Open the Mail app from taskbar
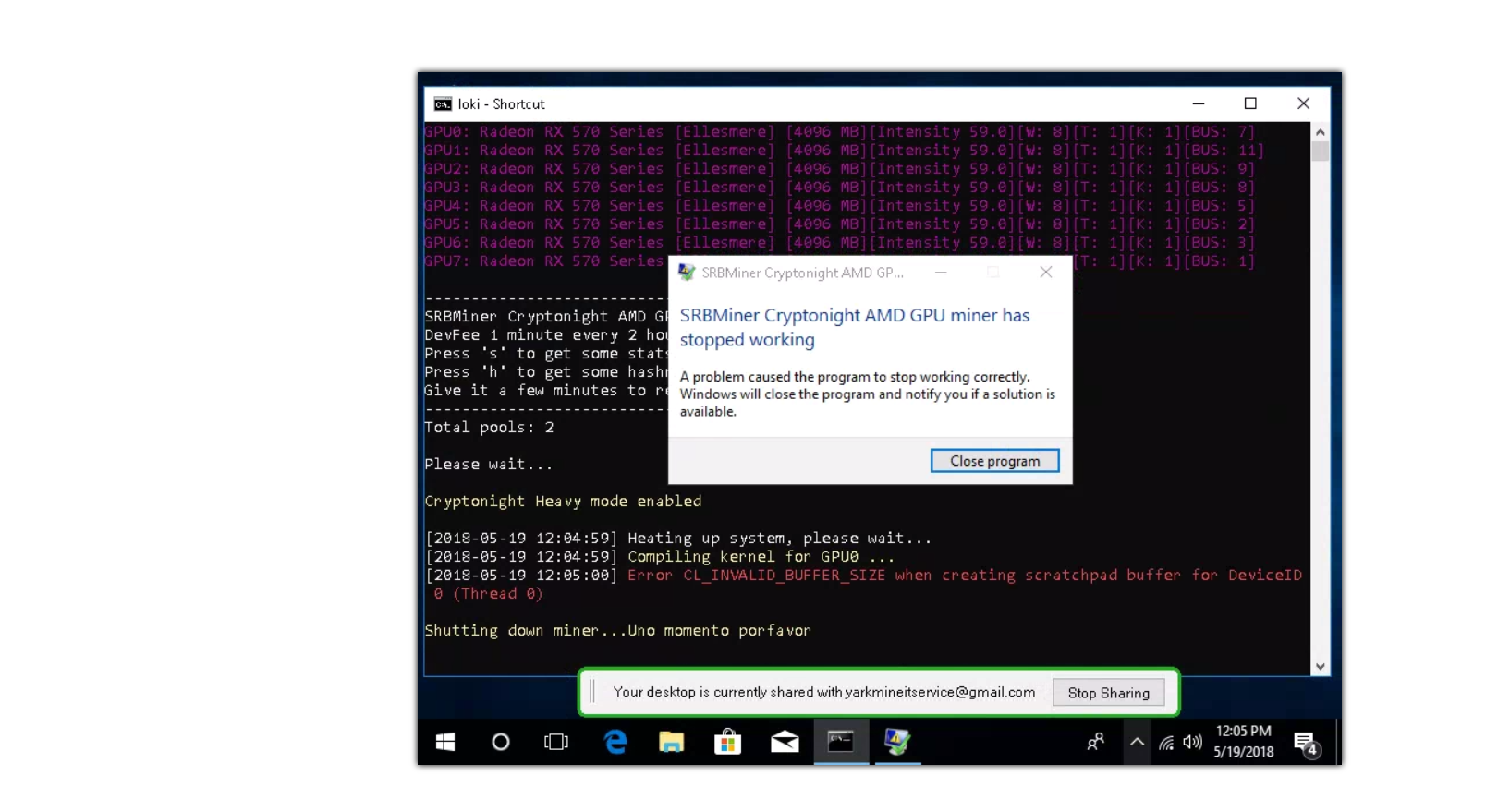Viewport: 1510px width, 812px height. [x=785, y=742]
